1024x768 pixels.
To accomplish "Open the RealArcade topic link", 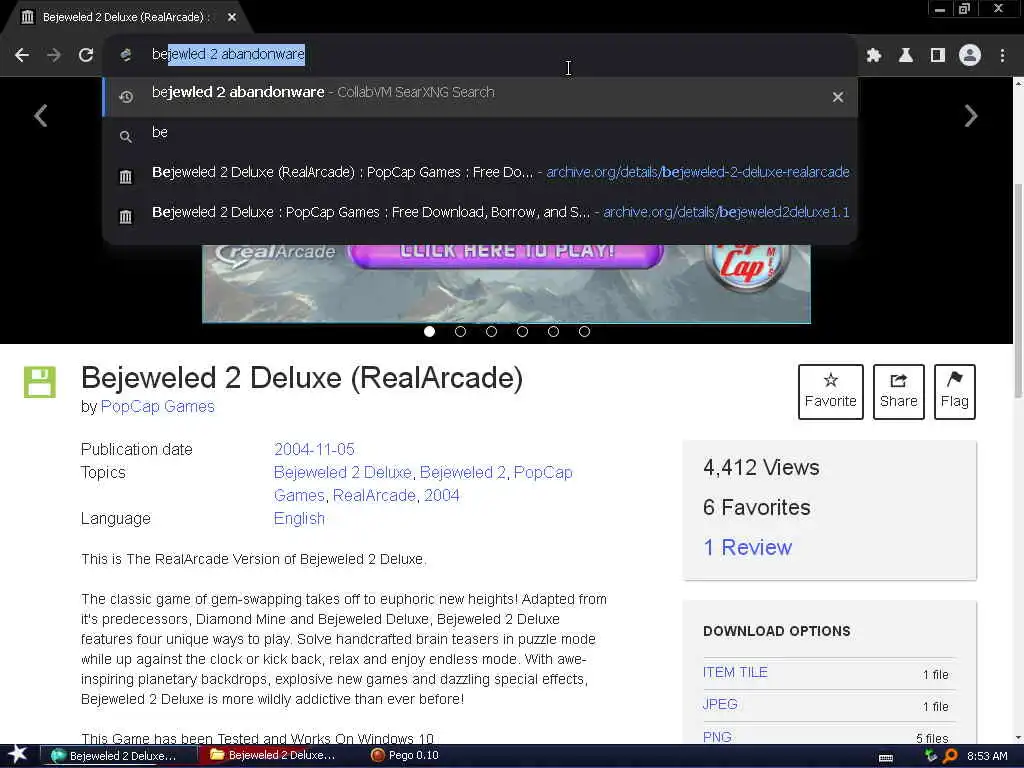I will [374, 496].
